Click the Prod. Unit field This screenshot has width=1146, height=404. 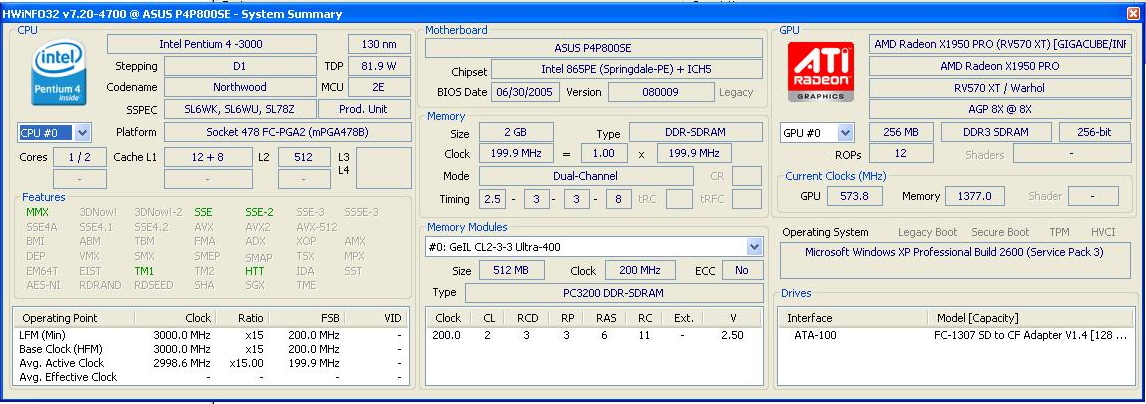point(365,109)
